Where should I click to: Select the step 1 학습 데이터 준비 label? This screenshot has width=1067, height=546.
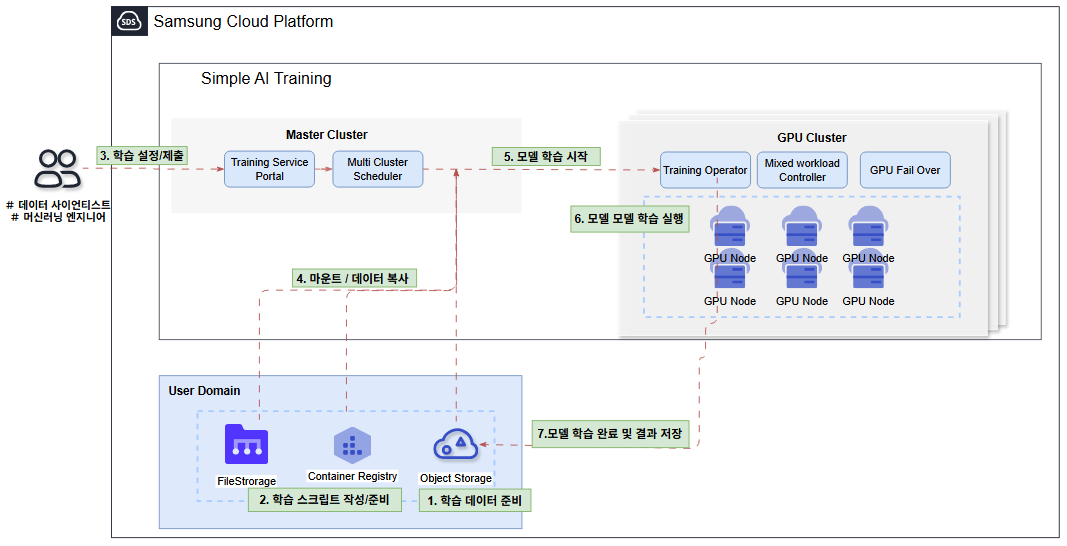[x=475, y=500]
